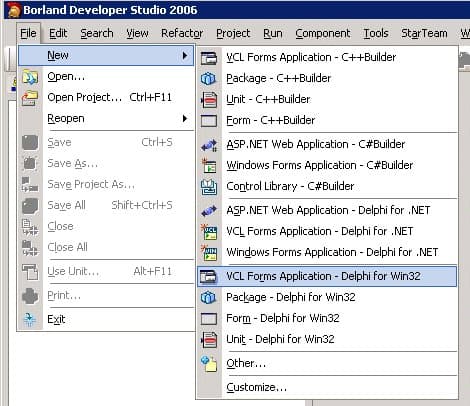Click the Package Delphi for Win32 icon

coord(209,297)
